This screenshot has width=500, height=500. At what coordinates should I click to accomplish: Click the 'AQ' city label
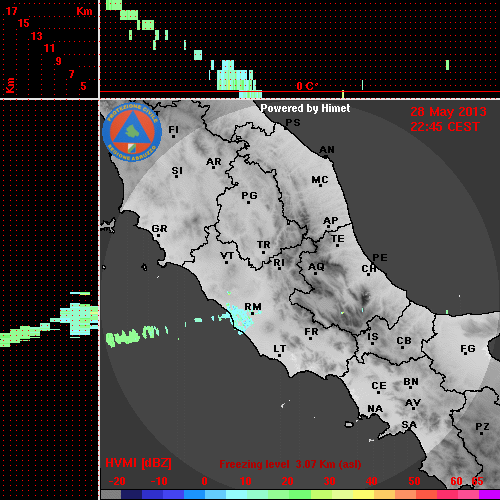pos(316,267)
